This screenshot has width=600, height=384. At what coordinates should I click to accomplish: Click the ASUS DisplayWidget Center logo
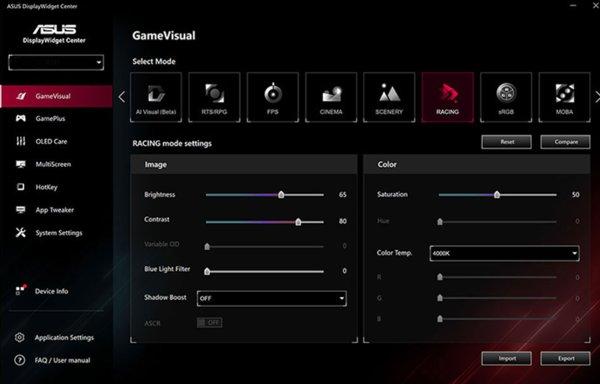click(x=54, y=34)
